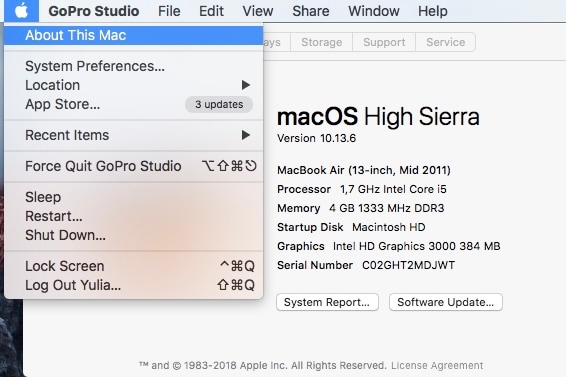This screenshot has width=566, height=377.
Task: Click the 3 updates badge
Action: (x=219, y=104)
